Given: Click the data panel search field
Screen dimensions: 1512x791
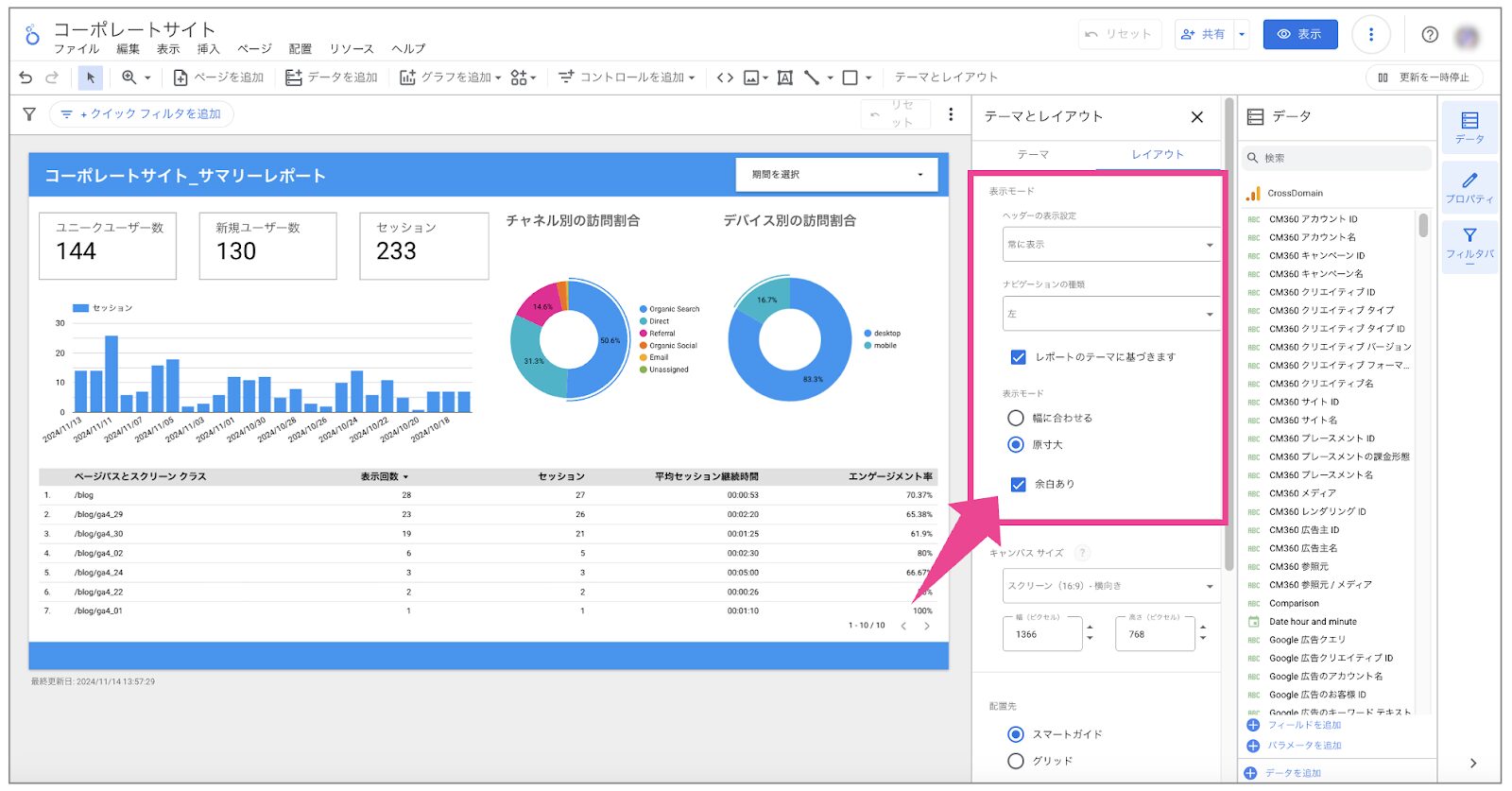Looking at the screenshot, I should [1336, 158].
